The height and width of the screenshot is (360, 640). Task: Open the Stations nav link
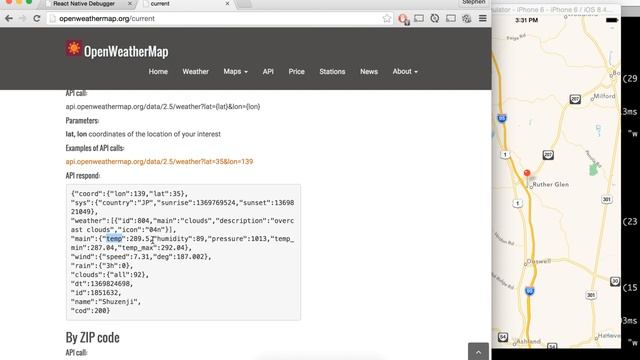[x=332, y=71]
